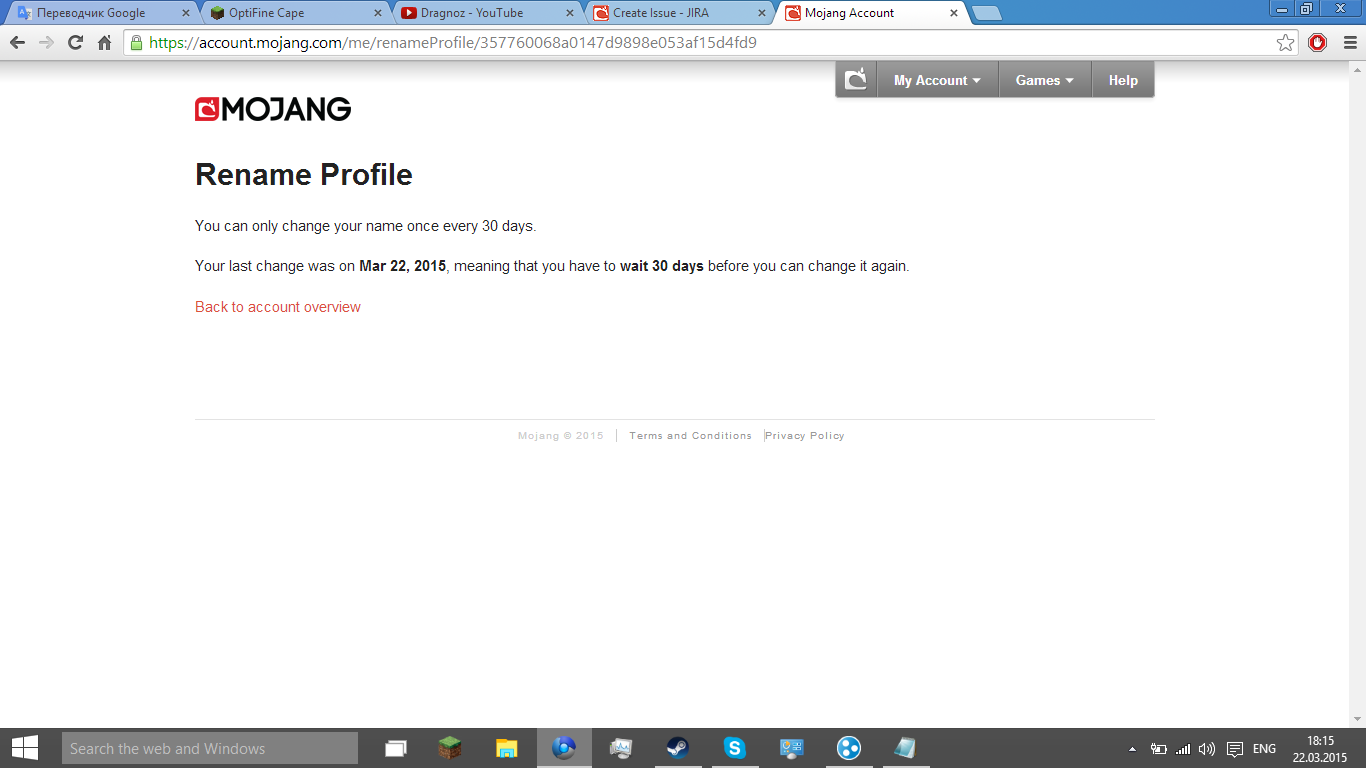Viewport: 1366px width, 768px height.
Task: Click the once every 30 days sentence
Action: (366, 226)
